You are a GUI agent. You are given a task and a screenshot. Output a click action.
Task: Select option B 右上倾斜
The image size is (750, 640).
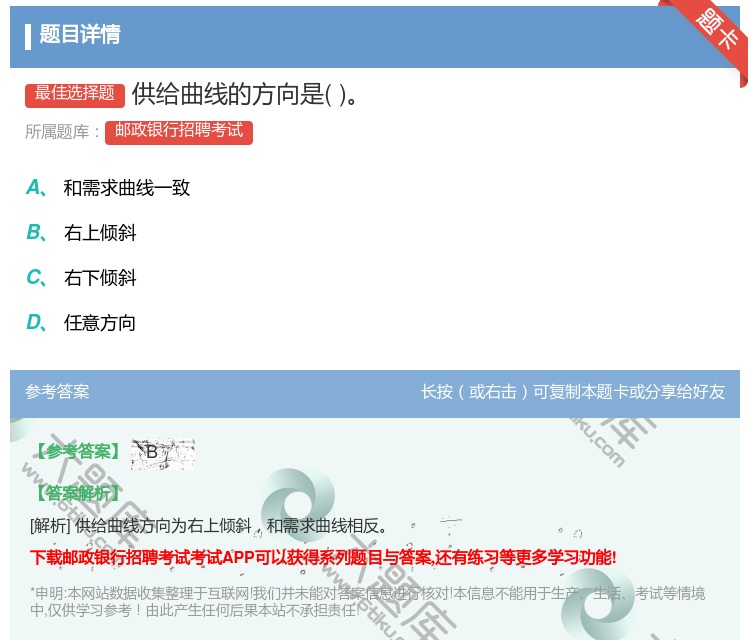coord(81,232)
